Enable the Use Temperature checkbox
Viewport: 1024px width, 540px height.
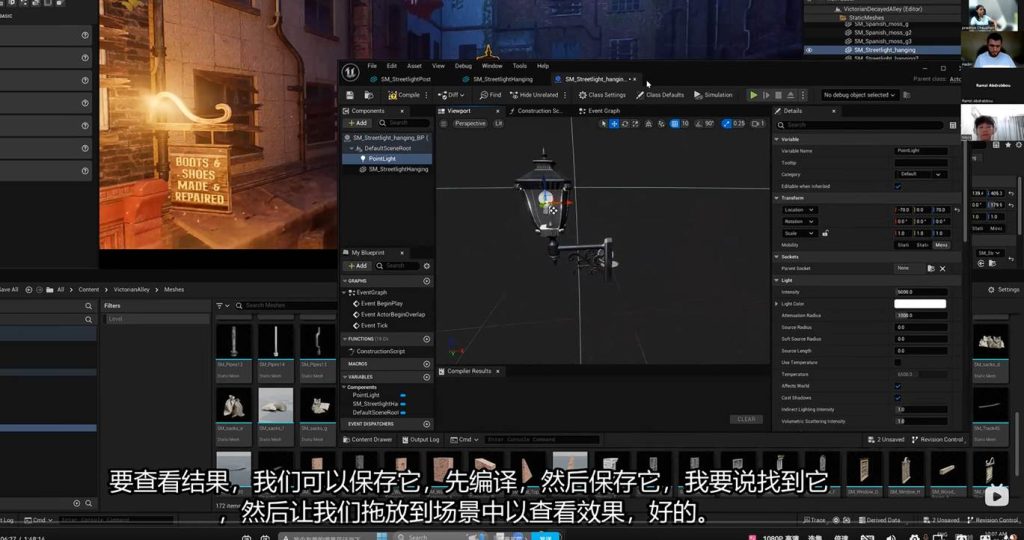point(897,362)
